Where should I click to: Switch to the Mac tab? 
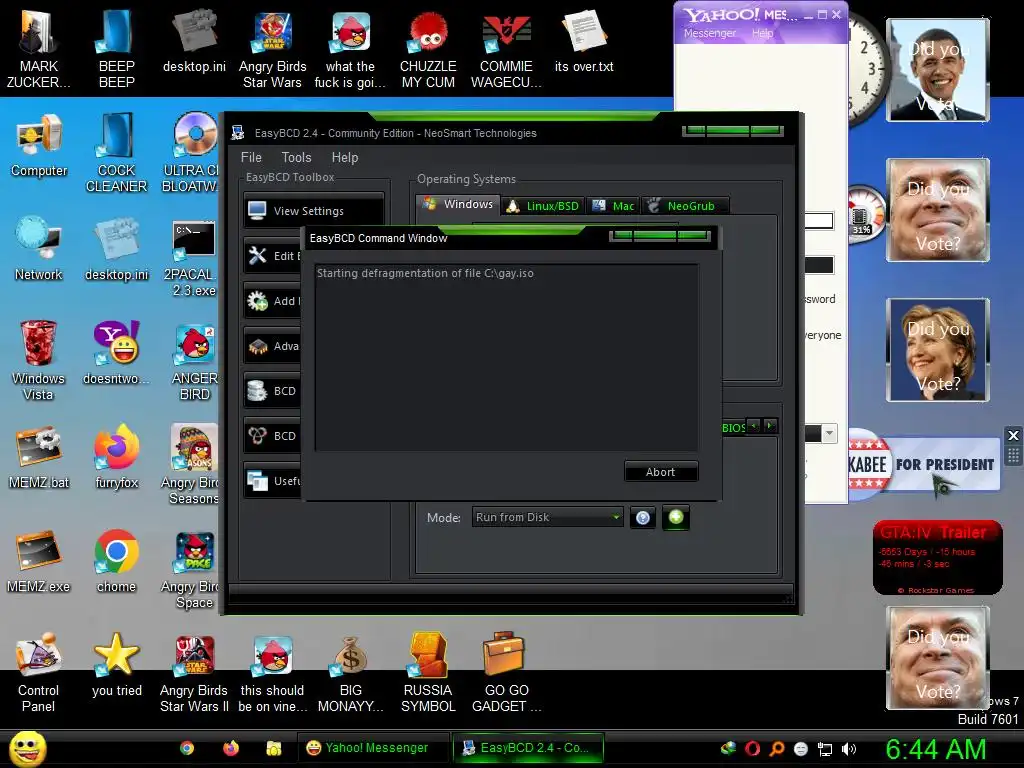click(x=613, y=206)
